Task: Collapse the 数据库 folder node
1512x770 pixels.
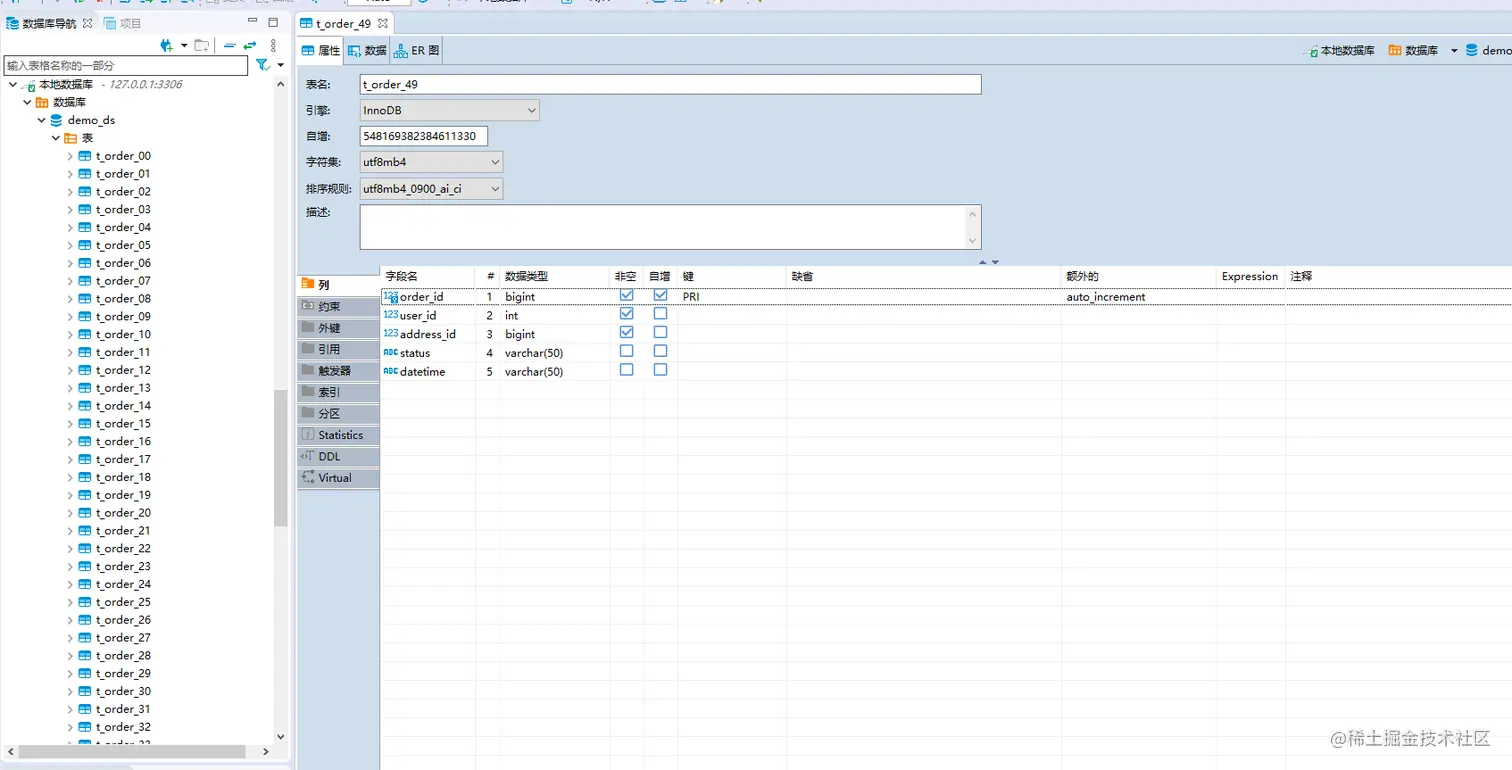Action: (27, 102)
